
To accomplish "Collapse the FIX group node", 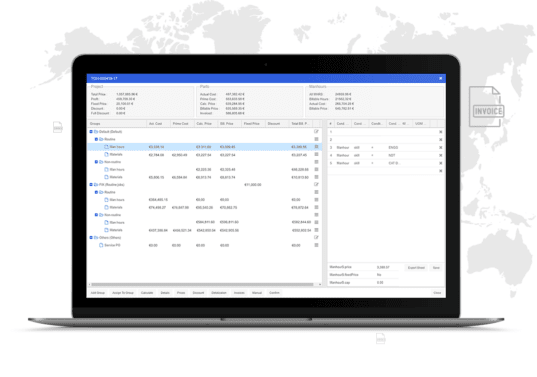I will coord(91,185).
